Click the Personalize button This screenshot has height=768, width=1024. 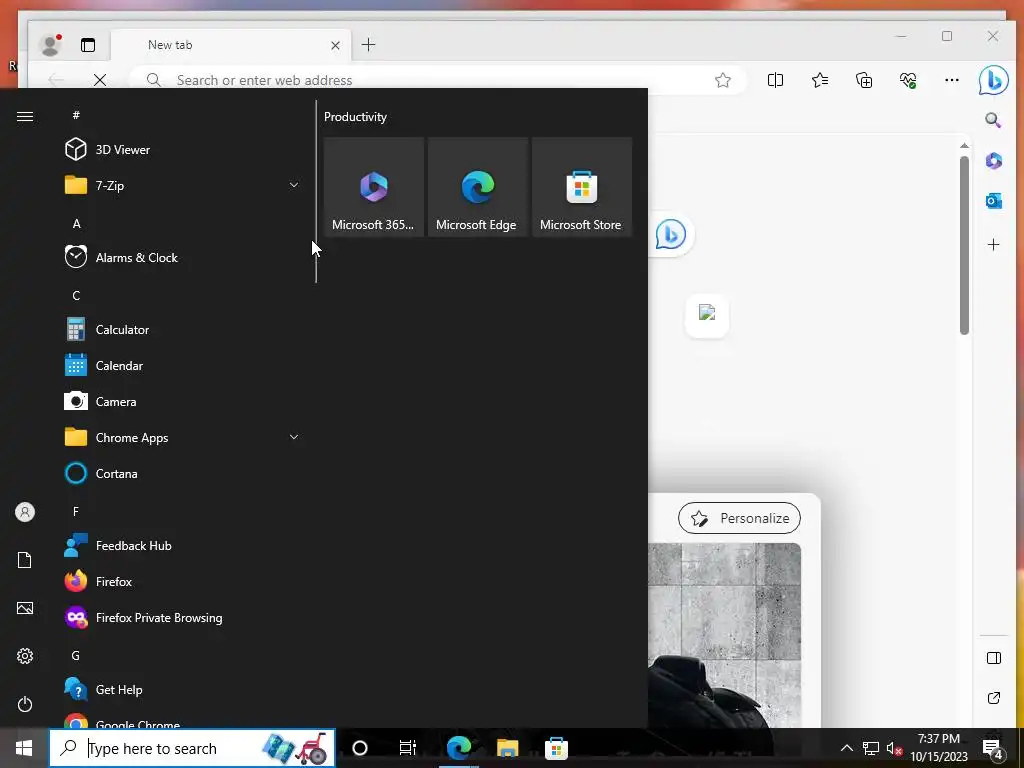(x=739, y=518)
